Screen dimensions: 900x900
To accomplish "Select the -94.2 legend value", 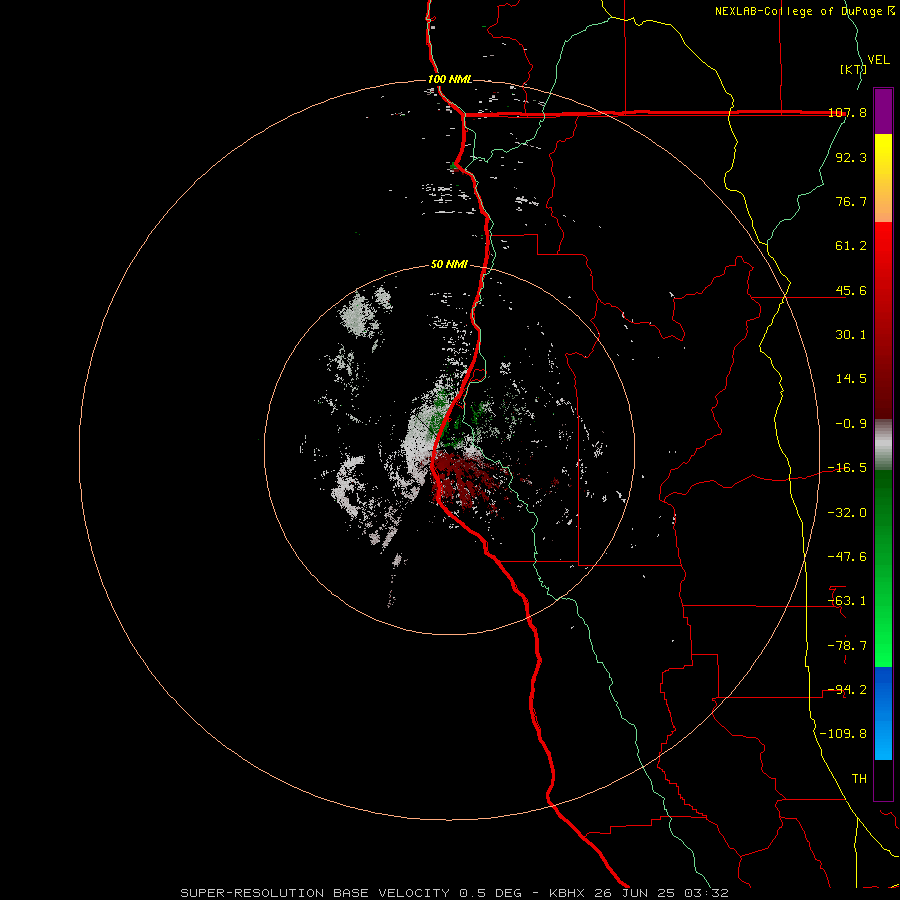I will [848, 690].
